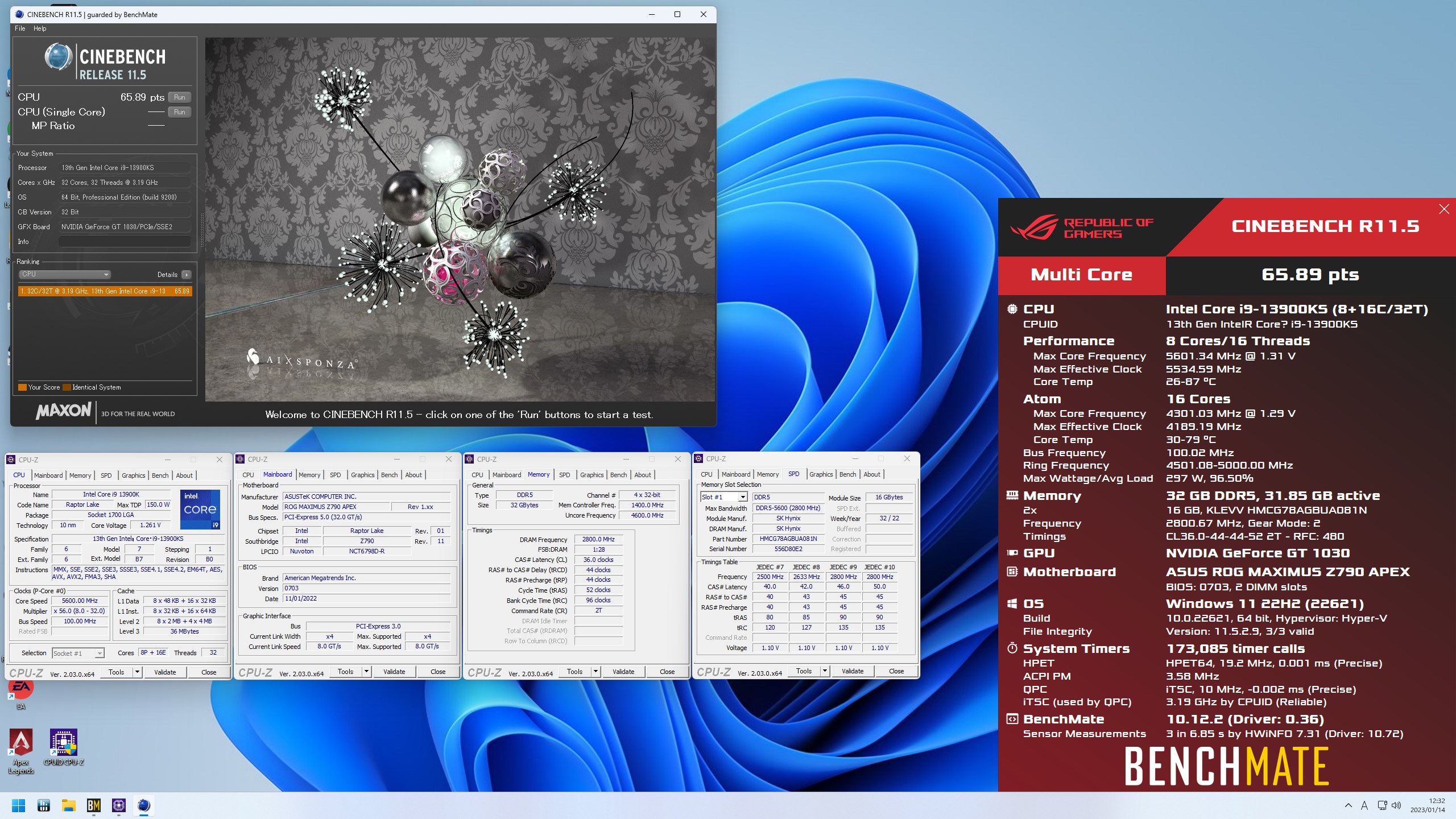Select the Cinebench taskbar icon
The image size is (1456, 819).
click(x=144, y=805)
